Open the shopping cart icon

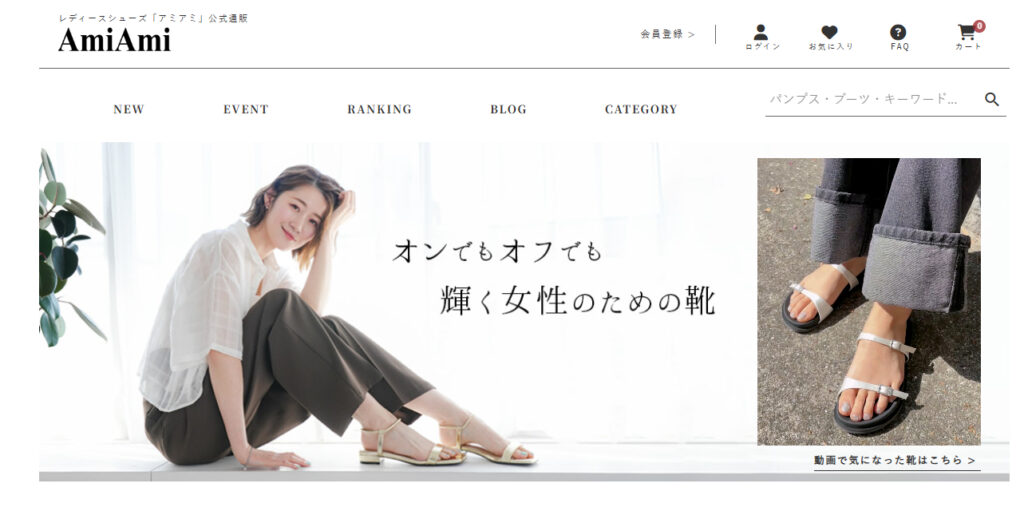[x=966, y=33]
